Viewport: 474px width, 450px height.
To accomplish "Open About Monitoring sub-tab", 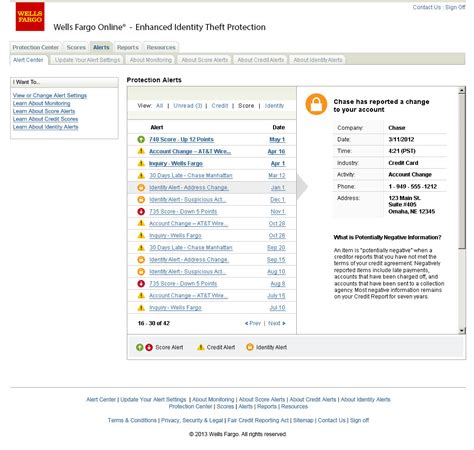I will point(151,60).
